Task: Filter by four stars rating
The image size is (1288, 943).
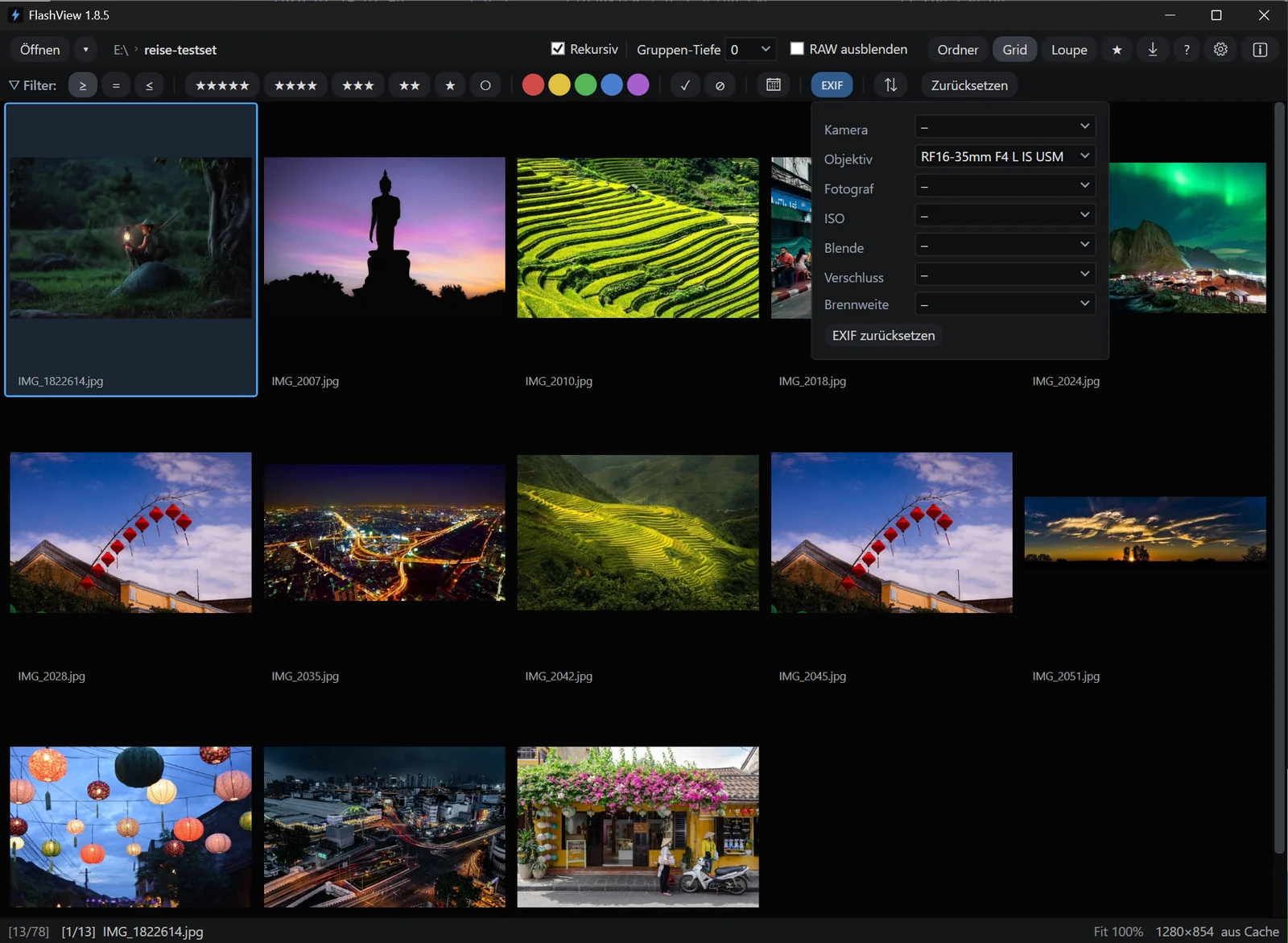Action: point(295,85)
